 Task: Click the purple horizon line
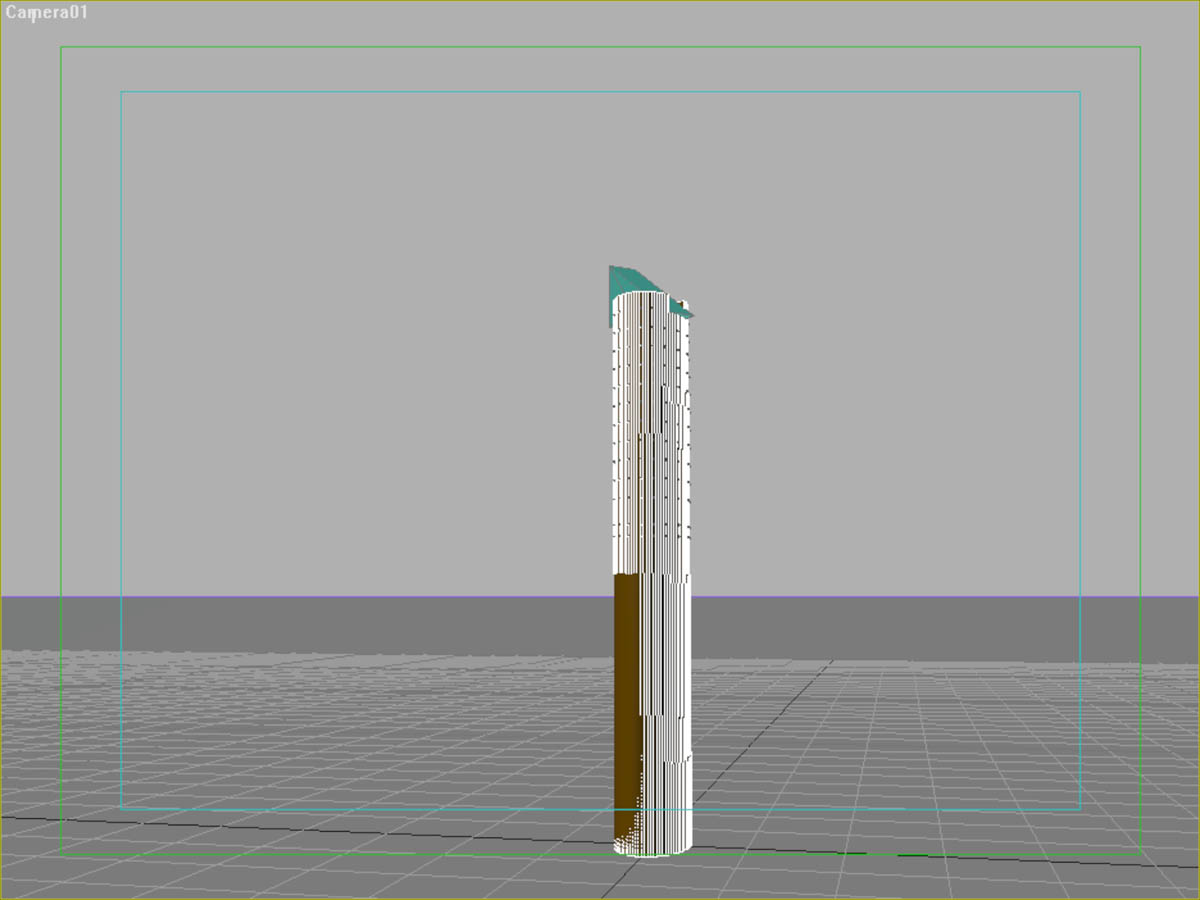point(300,597)
